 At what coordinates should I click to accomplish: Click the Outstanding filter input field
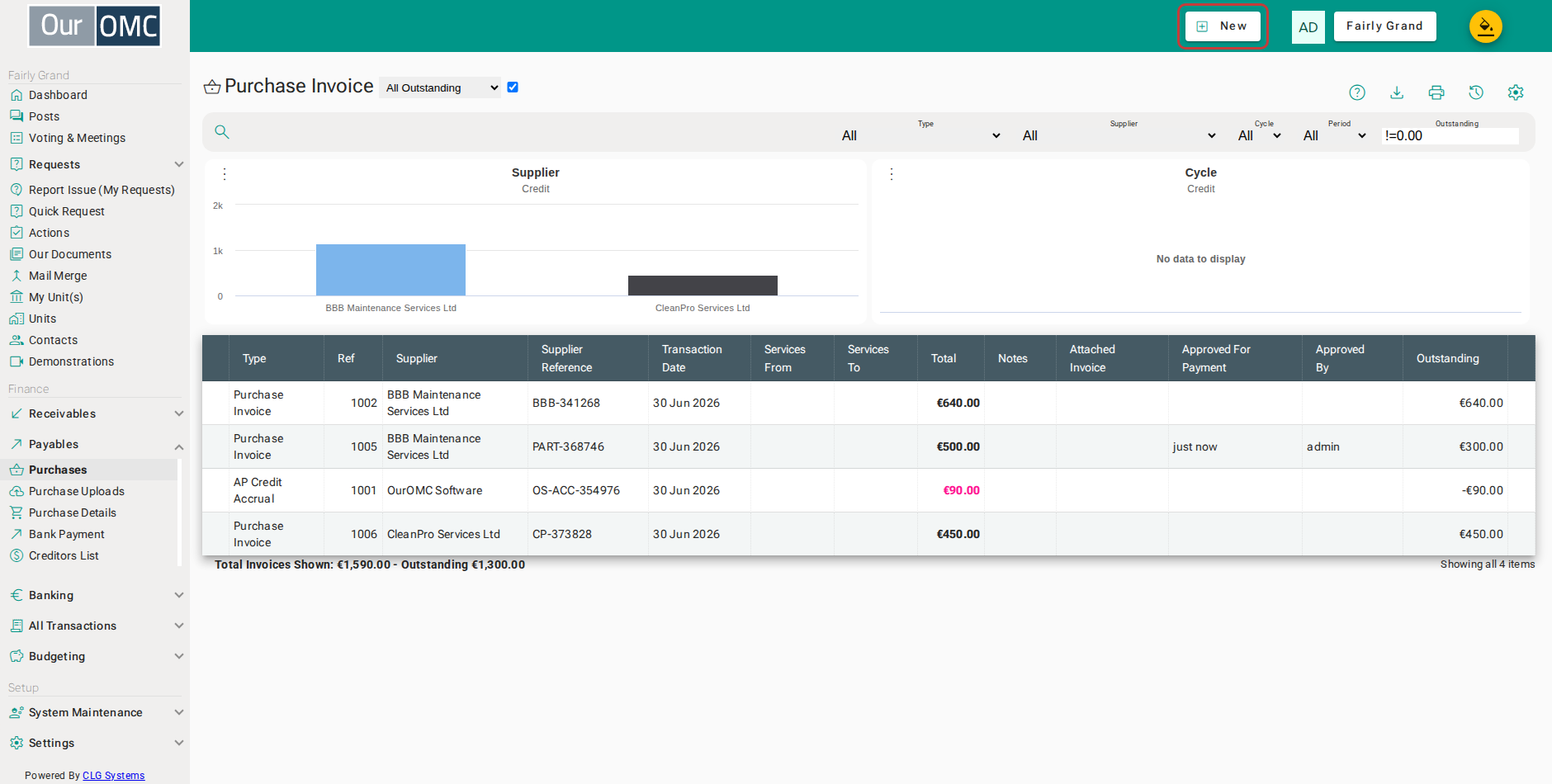pos(1450,135)
